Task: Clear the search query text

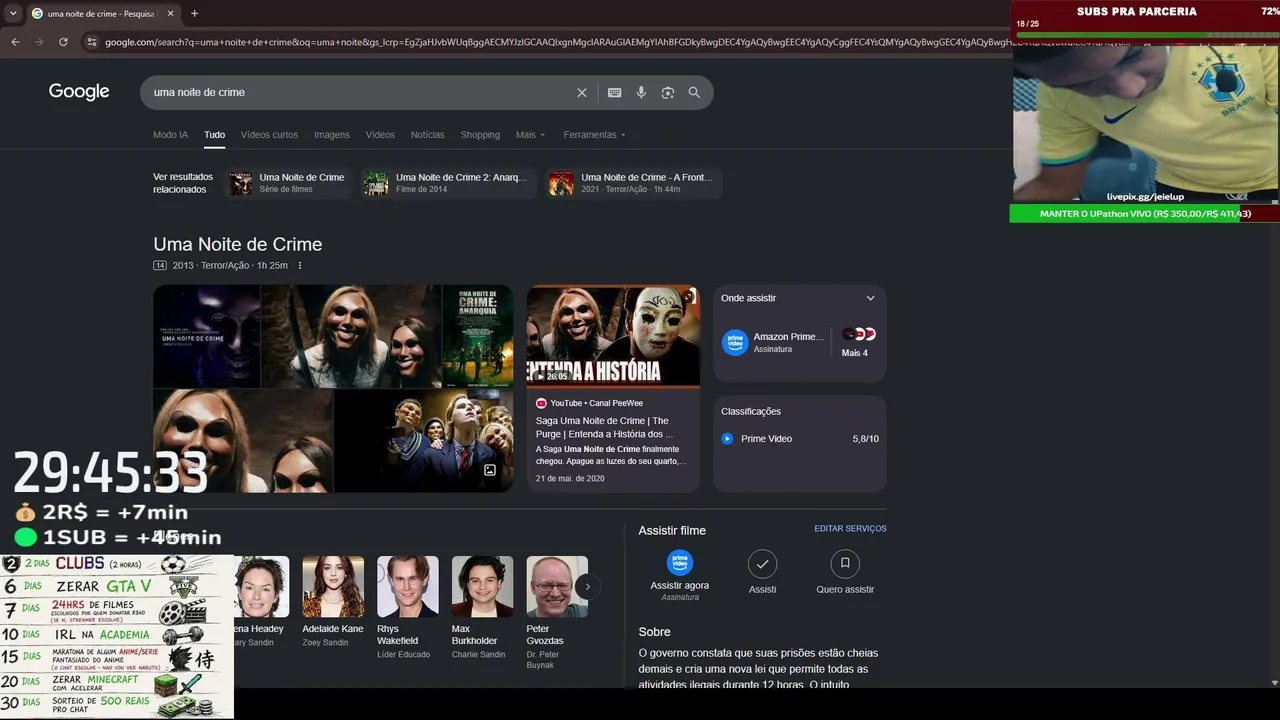Action: click(582, 93)
